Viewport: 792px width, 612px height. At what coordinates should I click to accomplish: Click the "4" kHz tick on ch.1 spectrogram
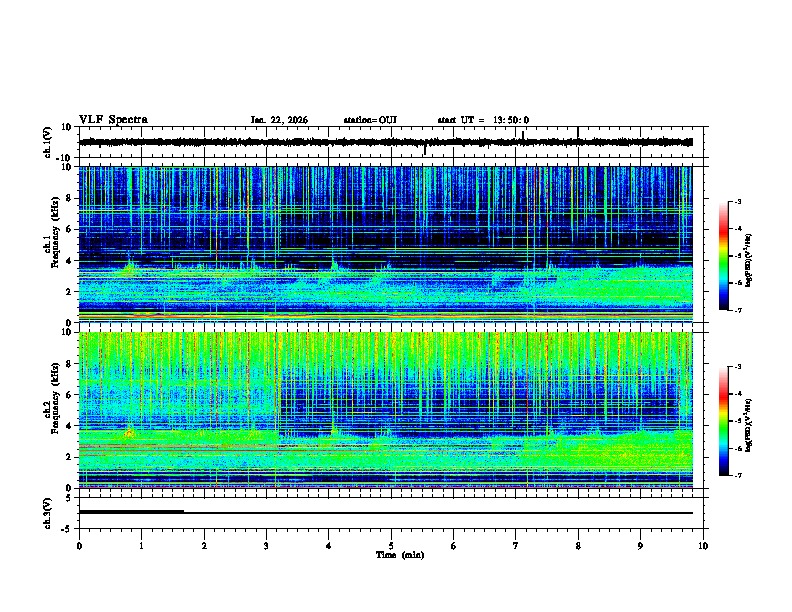click(x=70, y=261)
